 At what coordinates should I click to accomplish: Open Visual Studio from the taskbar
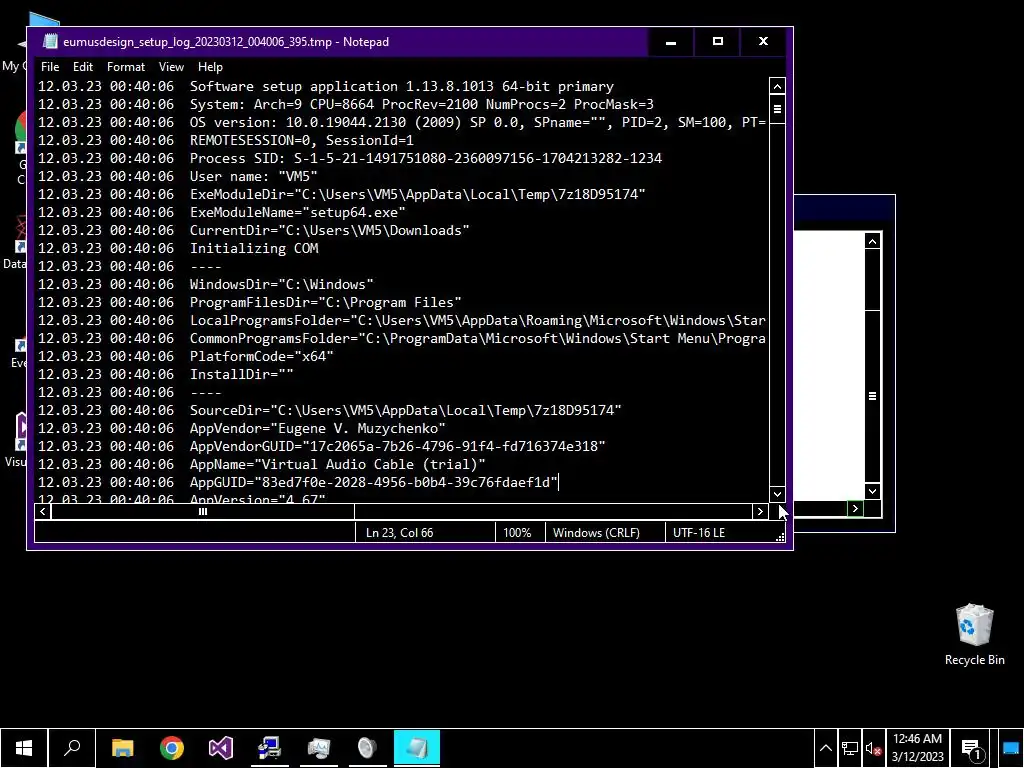tap(221, 748)
